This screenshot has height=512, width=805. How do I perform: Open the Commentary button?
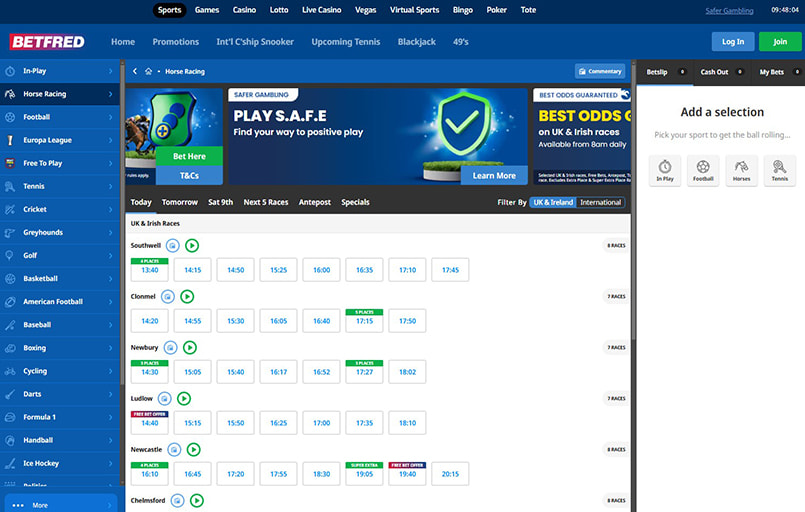tap(600, 72)
